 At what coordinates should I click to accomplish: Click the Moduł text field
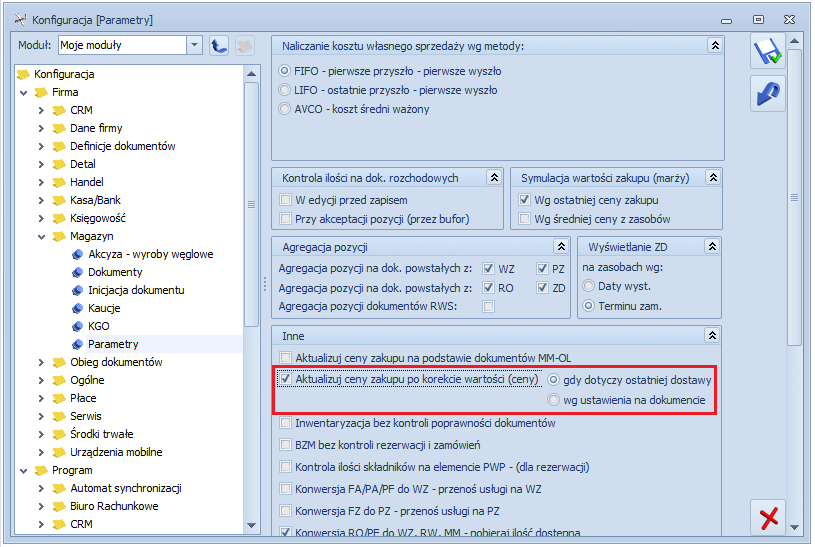123,45
